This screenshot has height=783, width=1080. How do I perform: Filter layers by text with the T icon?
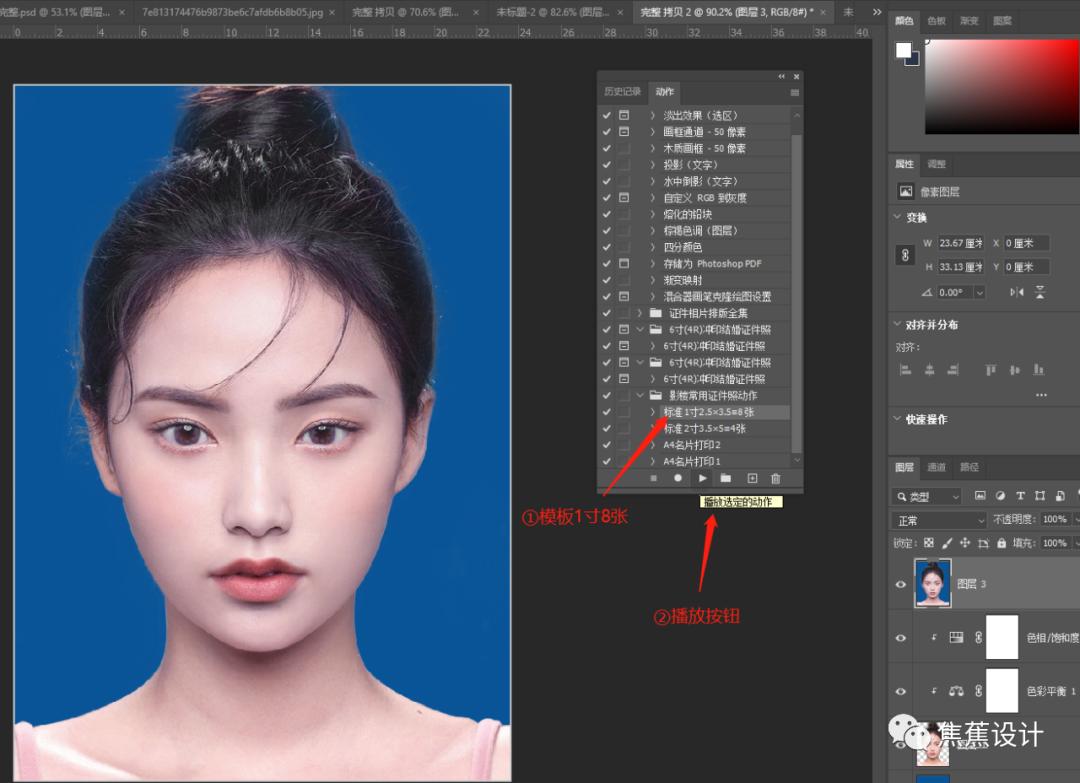pyautogui.click(x=1021, y=496)
